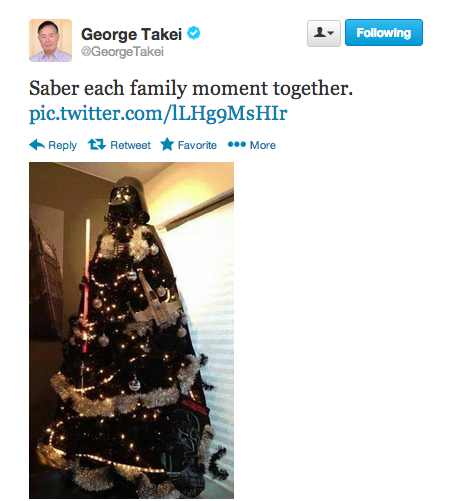This screenshot has height=501, width=451.
Task: Open George Takei's profile avatar
Action: (x=50, y=40)
